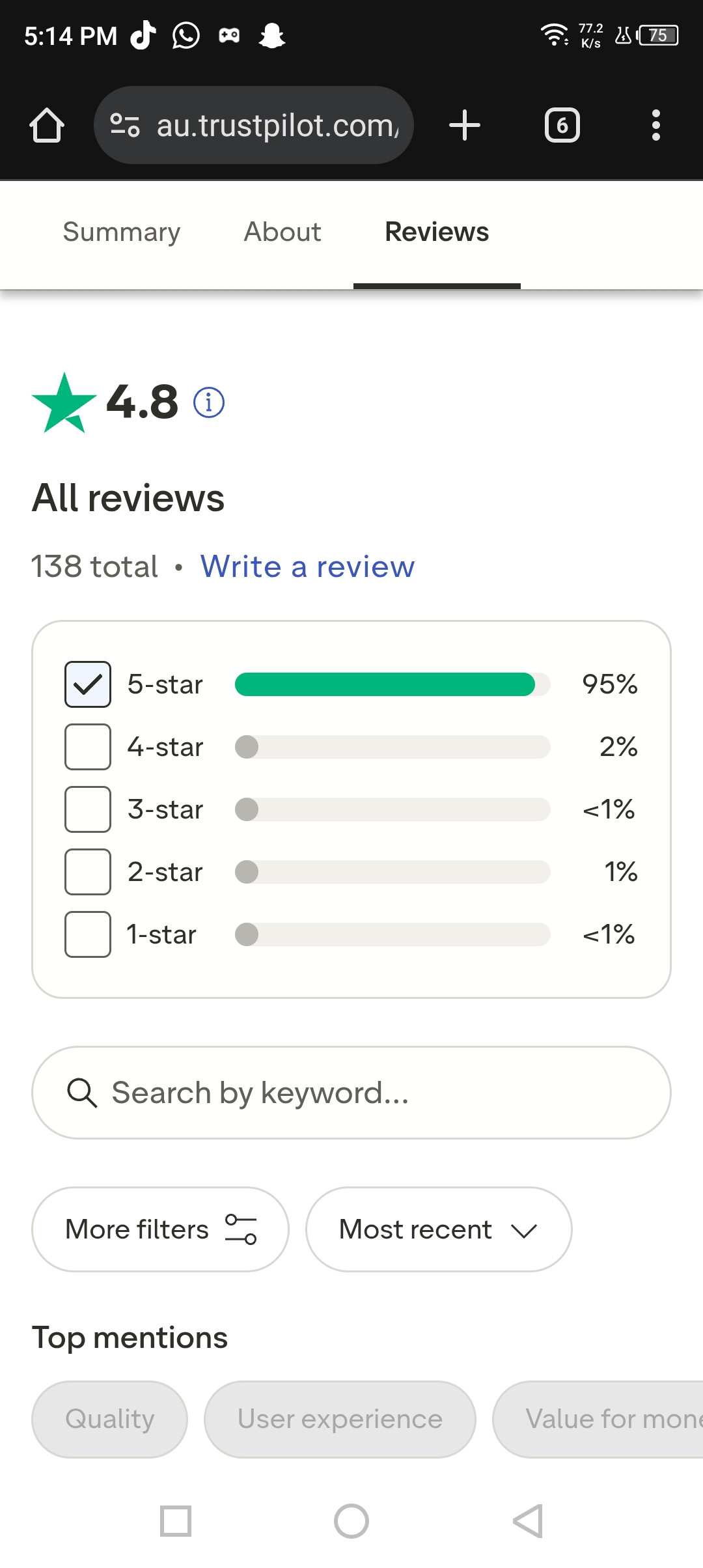Switch to the Summary tab
Image resolution: width=703 pixels, height=1568 pixels.
122,232
